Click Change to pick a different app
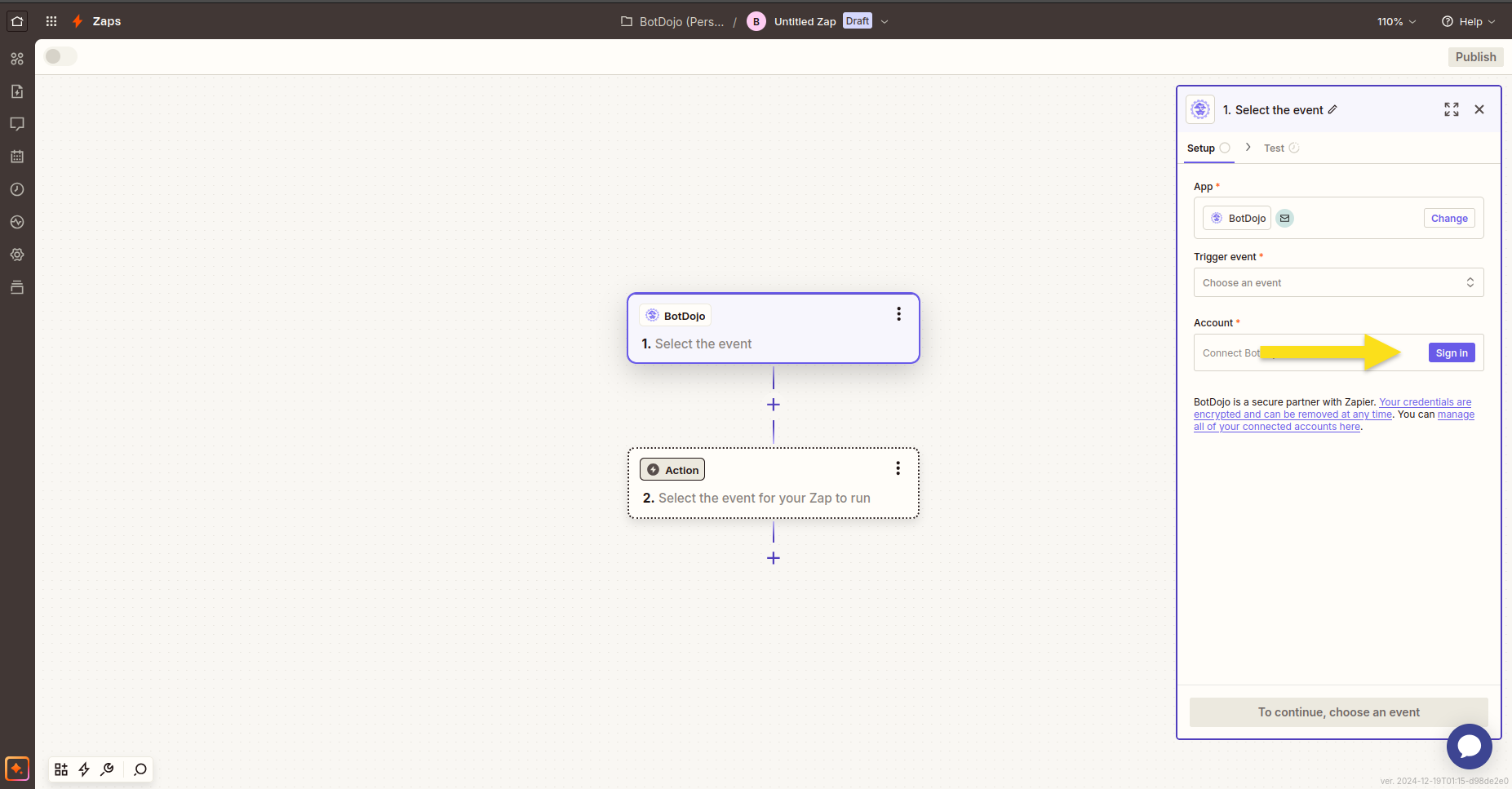The height and width of the screenshot is (789, 1512). [1449, 218]
